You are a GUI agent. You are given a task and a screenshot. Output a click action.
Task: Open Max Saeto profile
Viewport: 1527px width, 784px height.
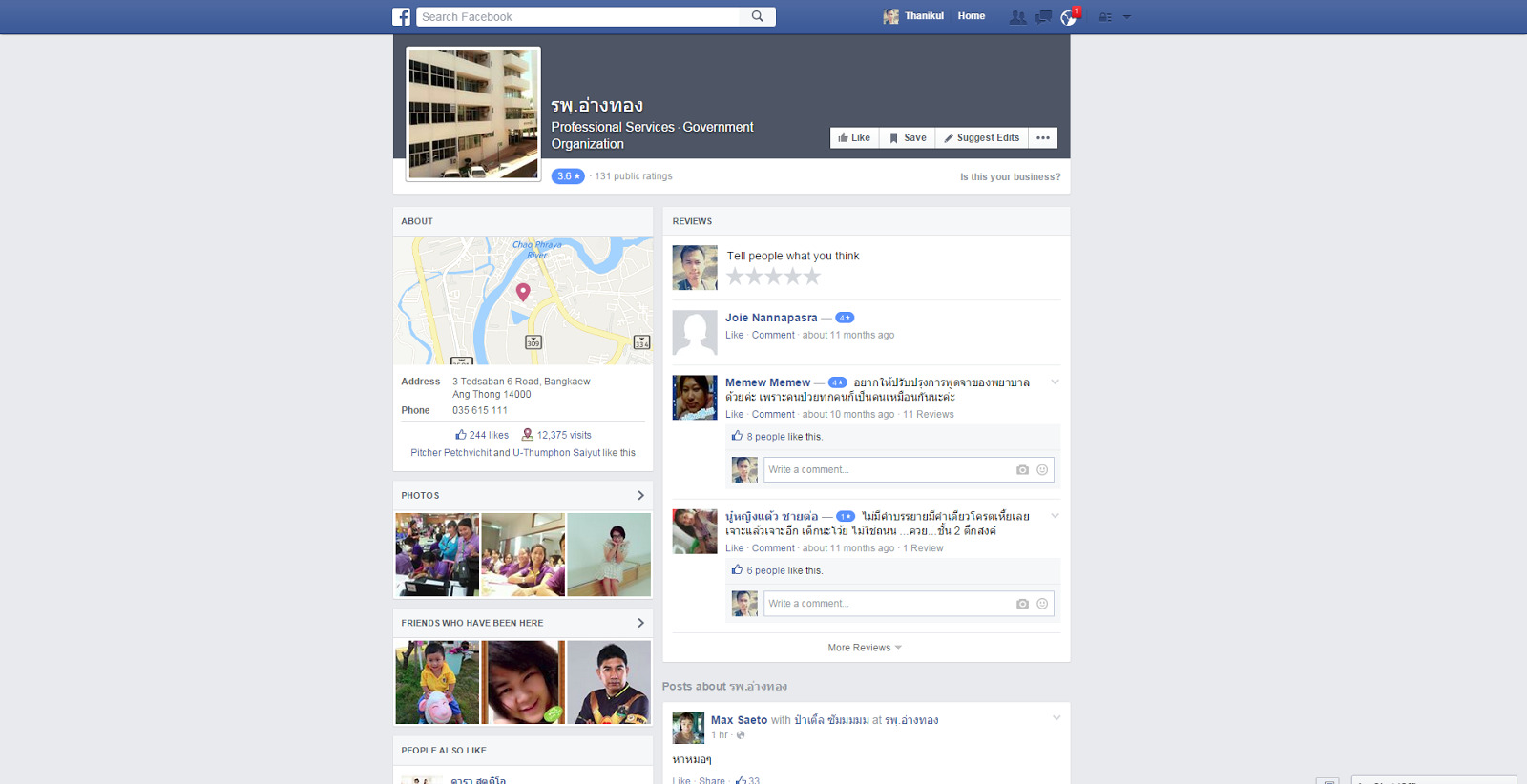click(x=739, y=720)
